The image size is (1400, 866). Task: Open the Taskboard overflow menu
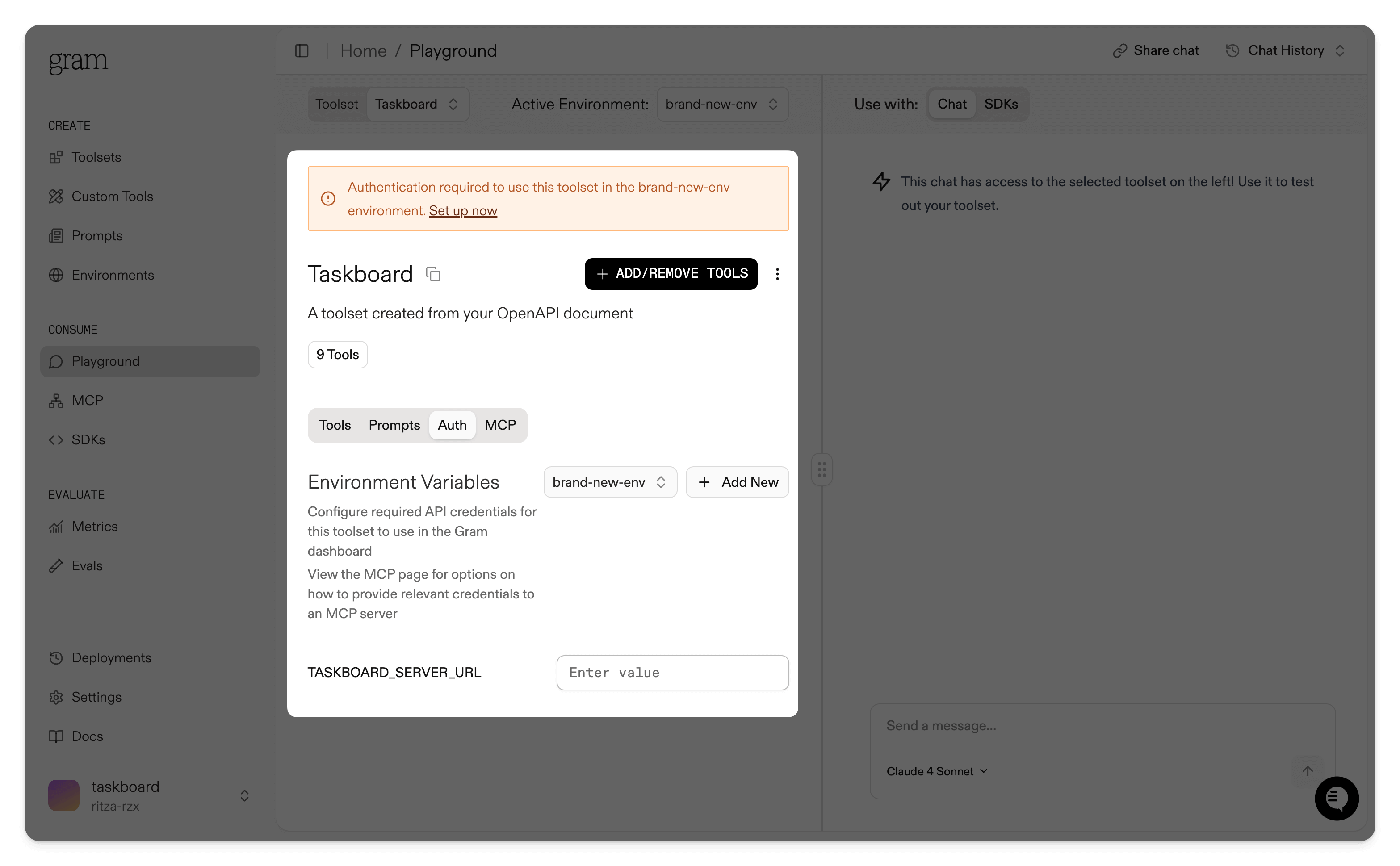[777, 274]
